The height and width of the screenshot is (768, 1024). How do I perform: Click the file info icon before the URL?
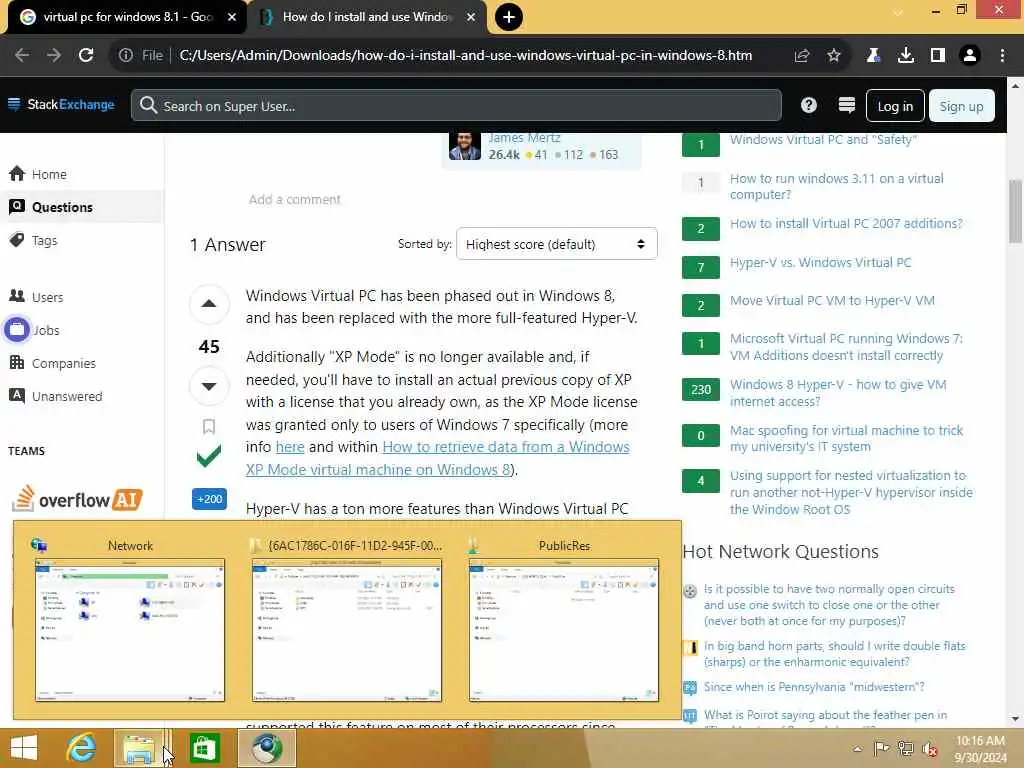coord(125,56)
